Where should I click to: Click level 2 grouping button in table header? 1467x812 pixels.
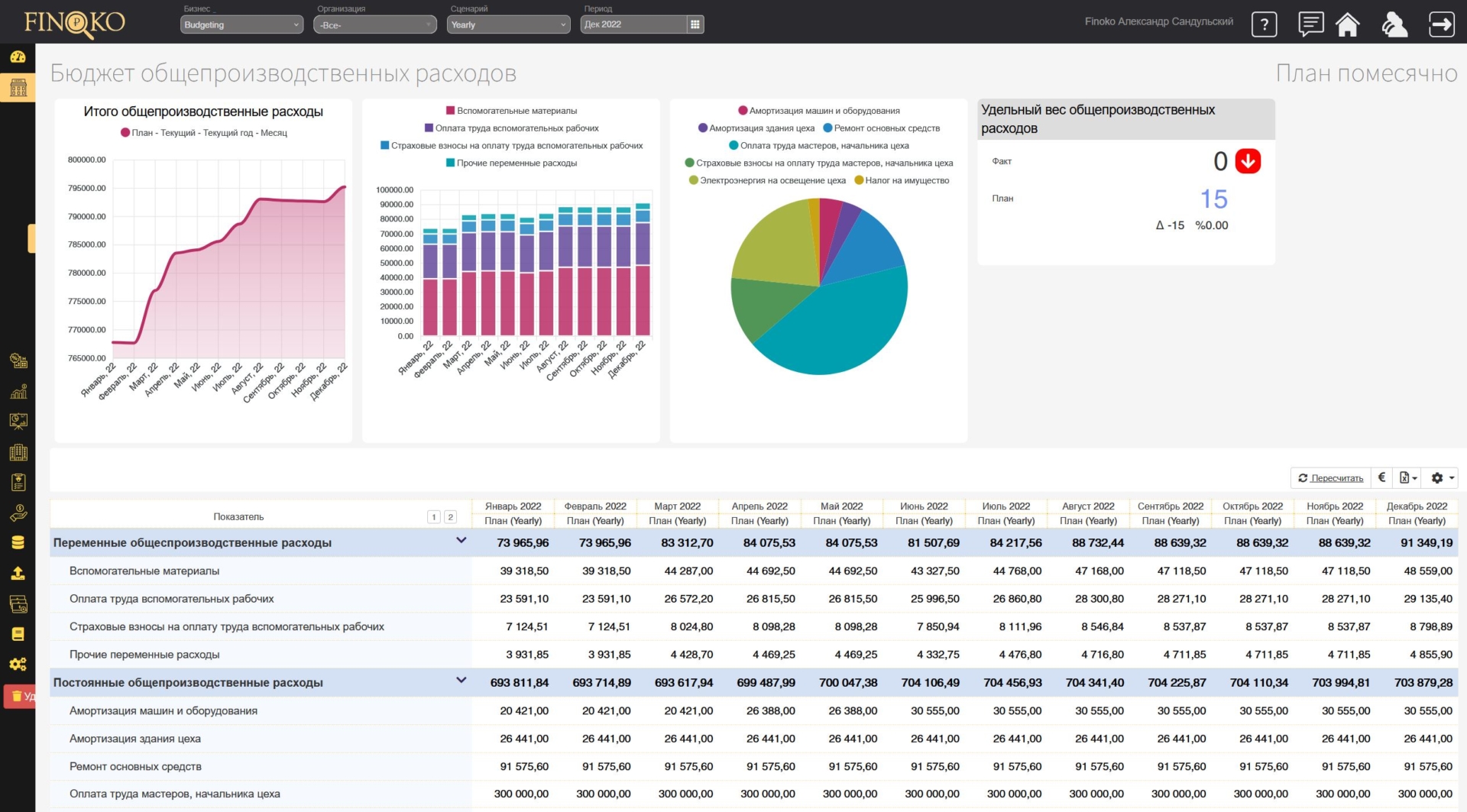pyautogui.click(x=451, y=517)
